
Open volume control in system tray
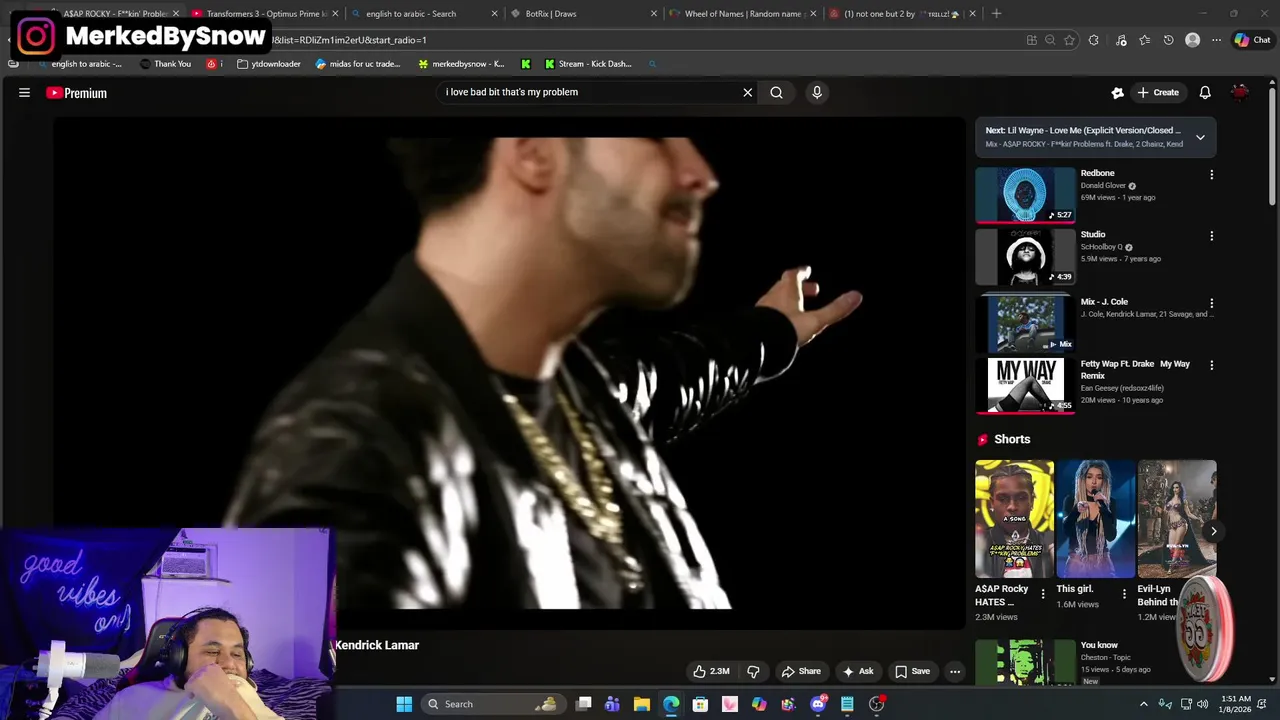[x=1203, y=704]
